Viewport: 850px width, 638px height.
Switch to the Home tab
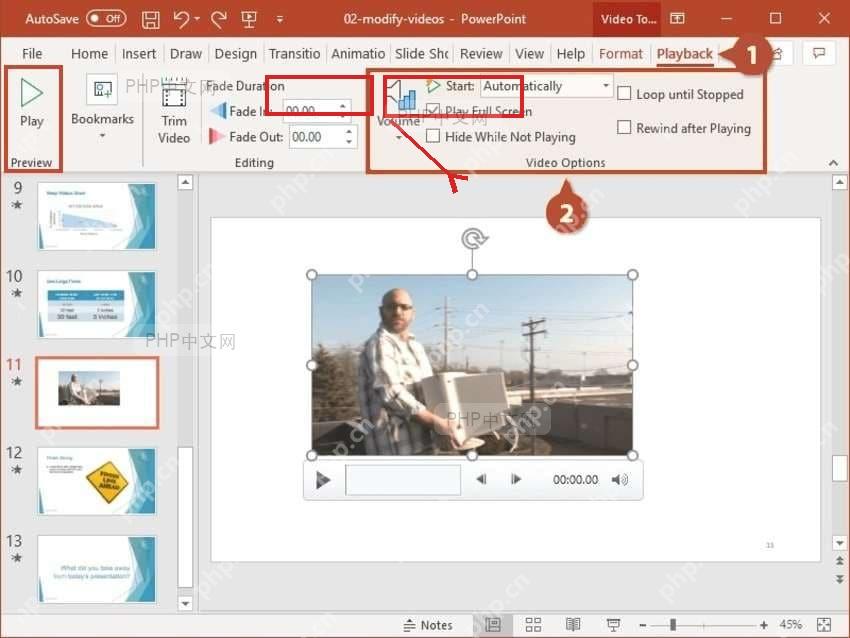click(89, 54)
